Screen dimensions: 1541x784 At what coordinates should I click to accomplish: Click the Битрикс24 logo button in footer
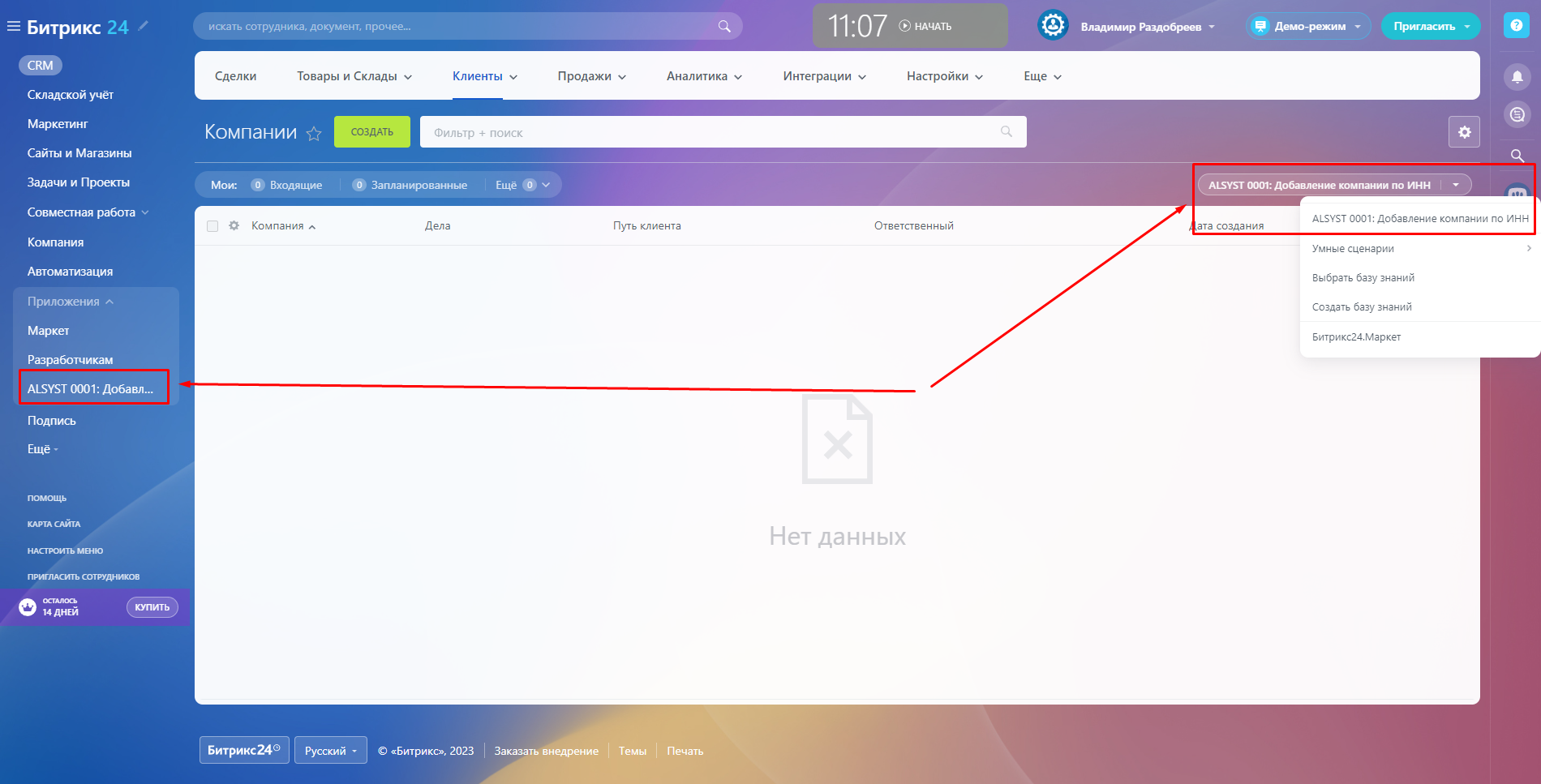point(244,750)
